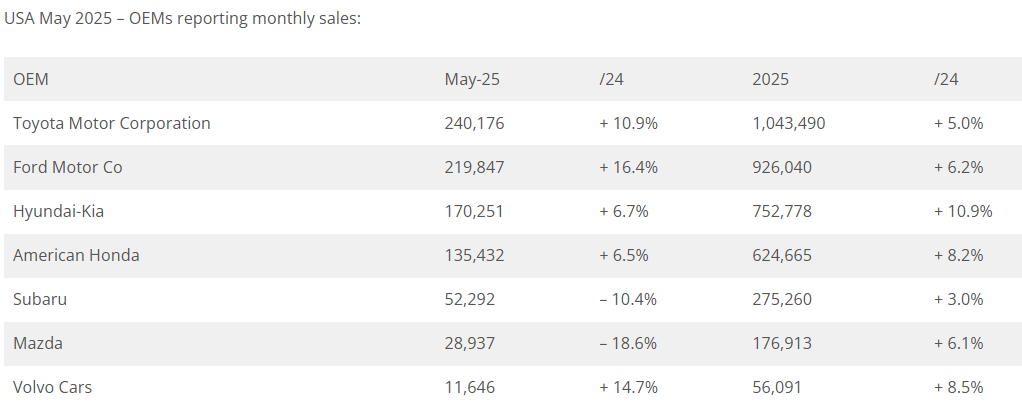Click Volvo's + 14.7% change value
The width and height of the screenshot is (1022, 405).
pos(628,387)
